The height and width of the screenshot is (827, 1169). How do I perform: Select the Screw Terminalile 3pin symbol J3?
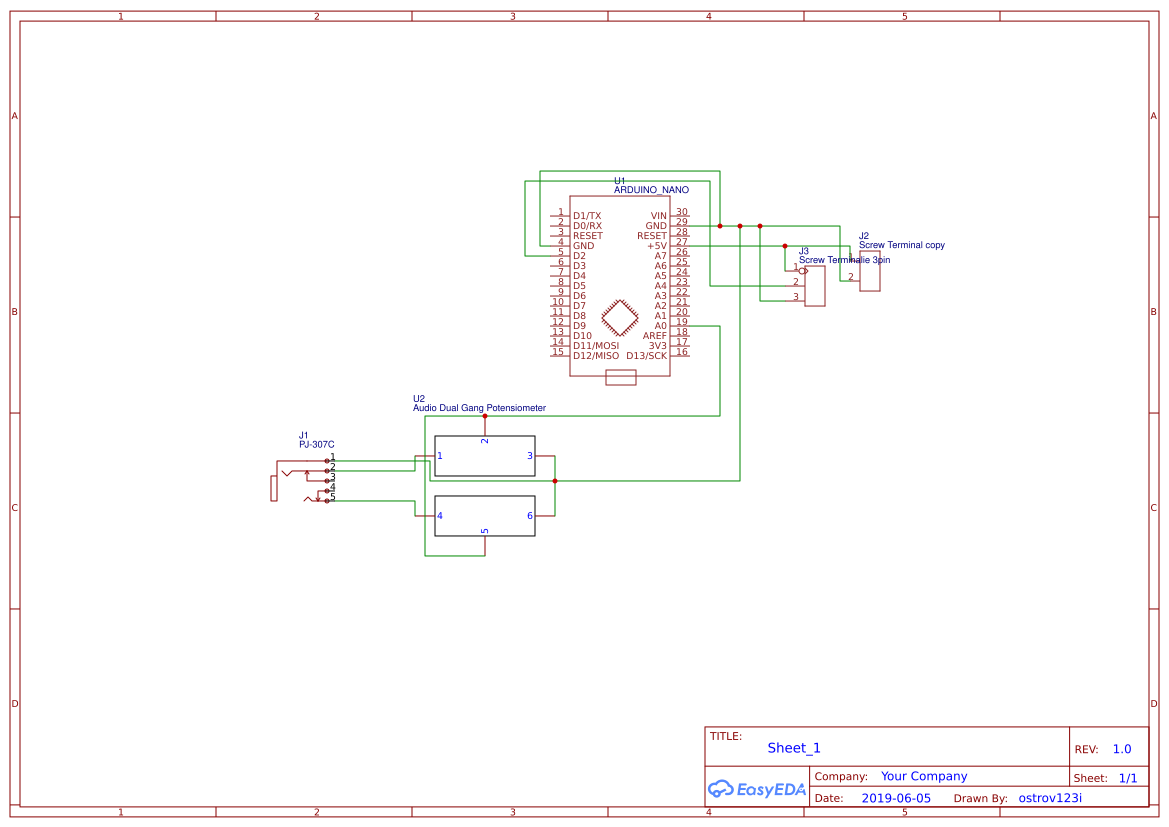click(815, 285)
